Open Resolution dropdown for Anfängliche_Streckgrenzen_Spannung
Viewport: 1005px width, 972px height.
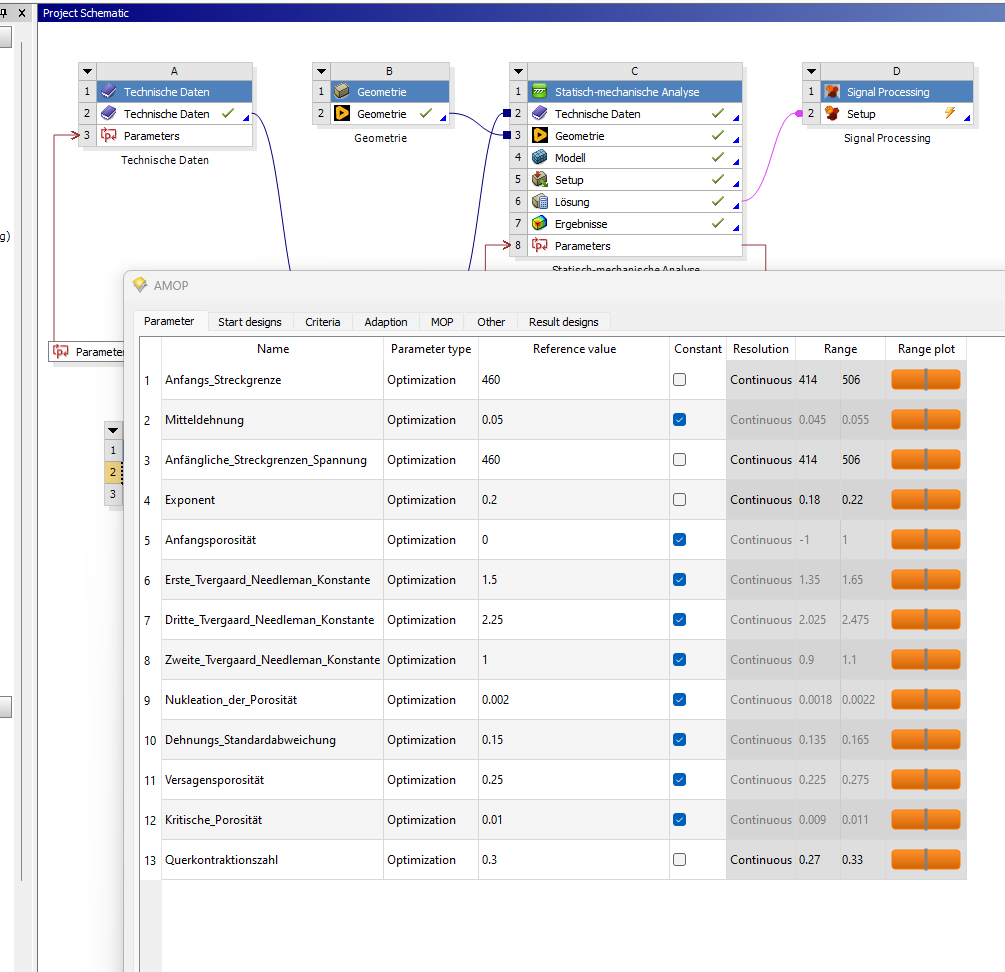[x=761, y=460]
